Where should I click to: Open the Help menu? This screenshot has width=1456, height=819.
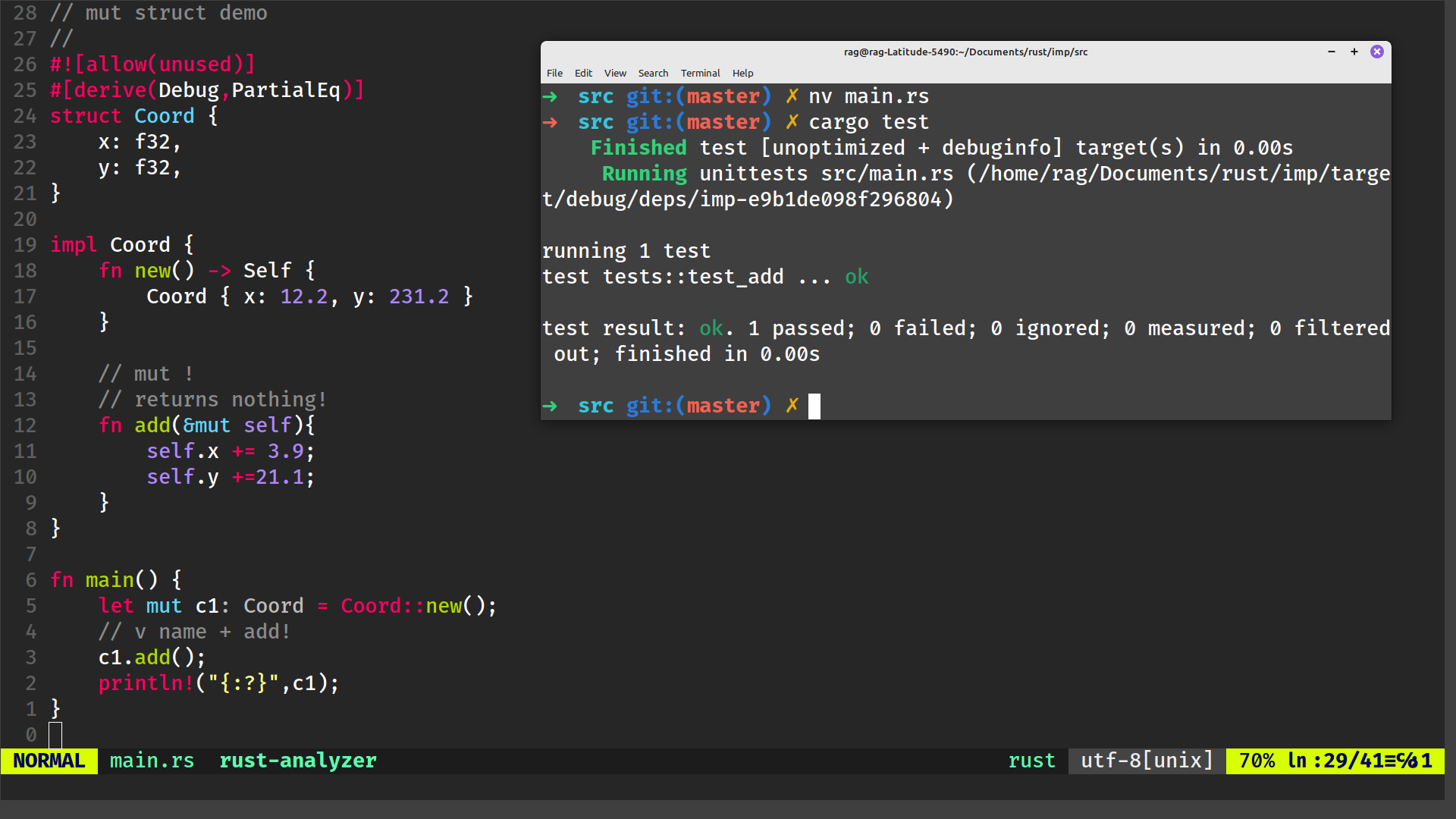[x=742, y=73]
